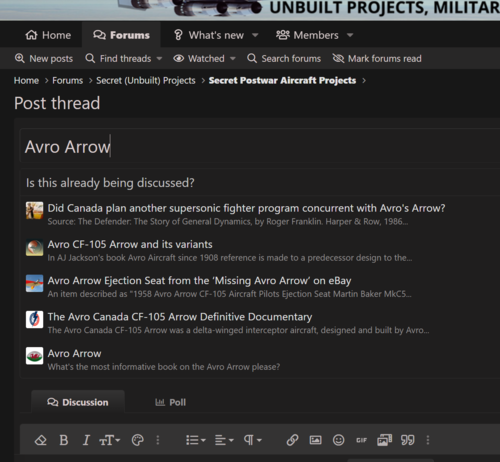The width and height of the screenshot is (500, 462).
Task: Click the eraser remove-formatting icon
Action: pos(41,440)
